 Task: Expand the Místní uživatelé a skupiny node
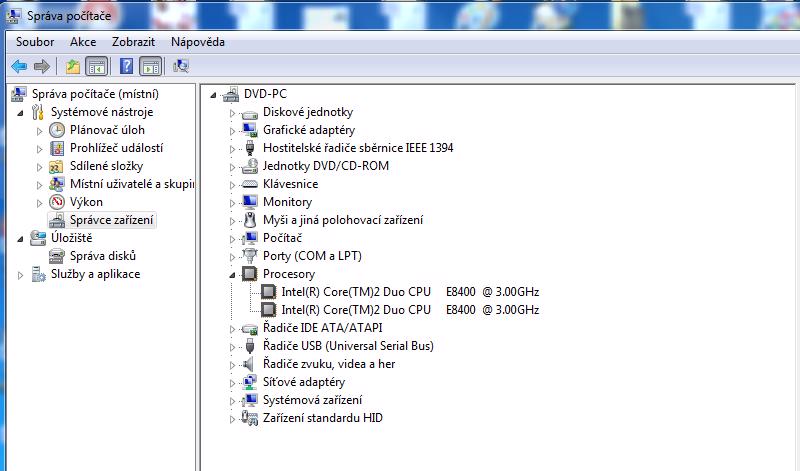(x=39, y=185)
